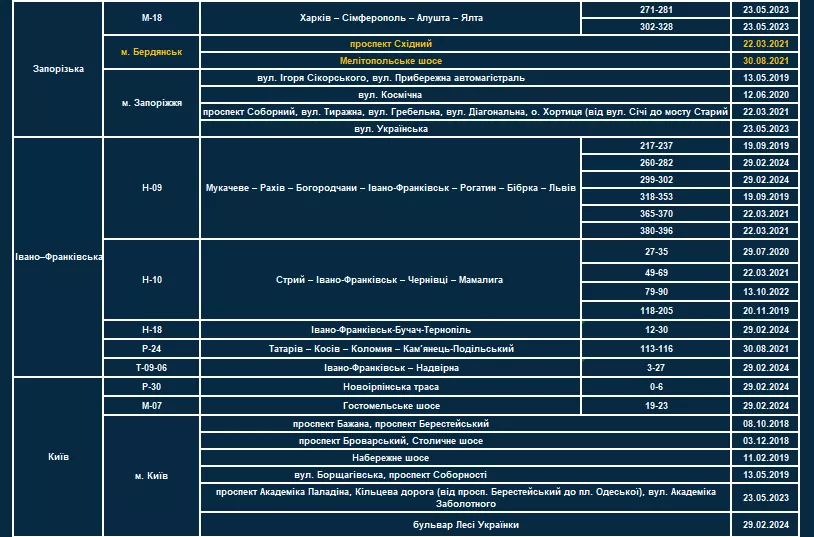
Task: Select the Н-09 road code cell
Action: coord(151,188)
